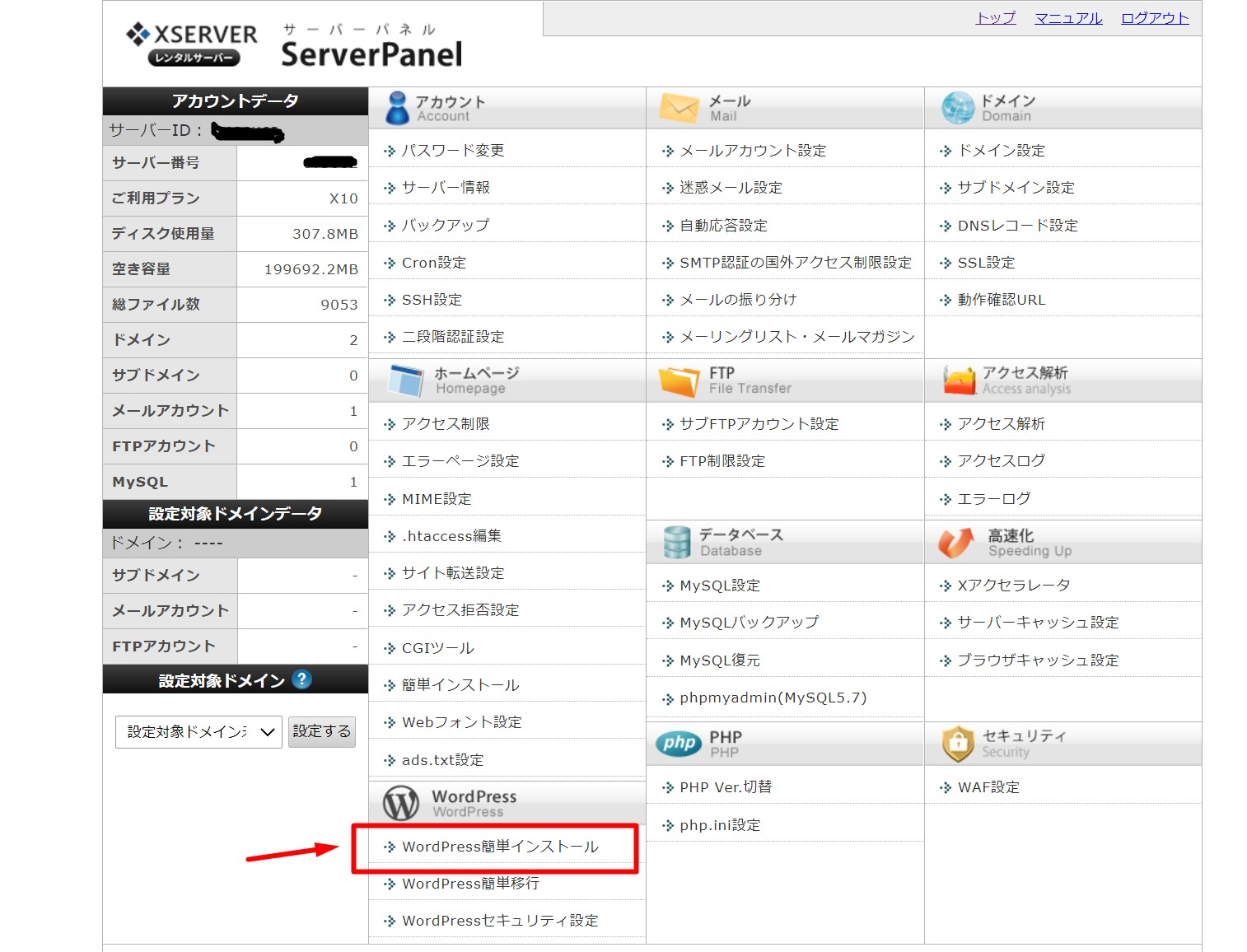Open アクセス拒否設定
1247x952 pixels.
[460, 610]
